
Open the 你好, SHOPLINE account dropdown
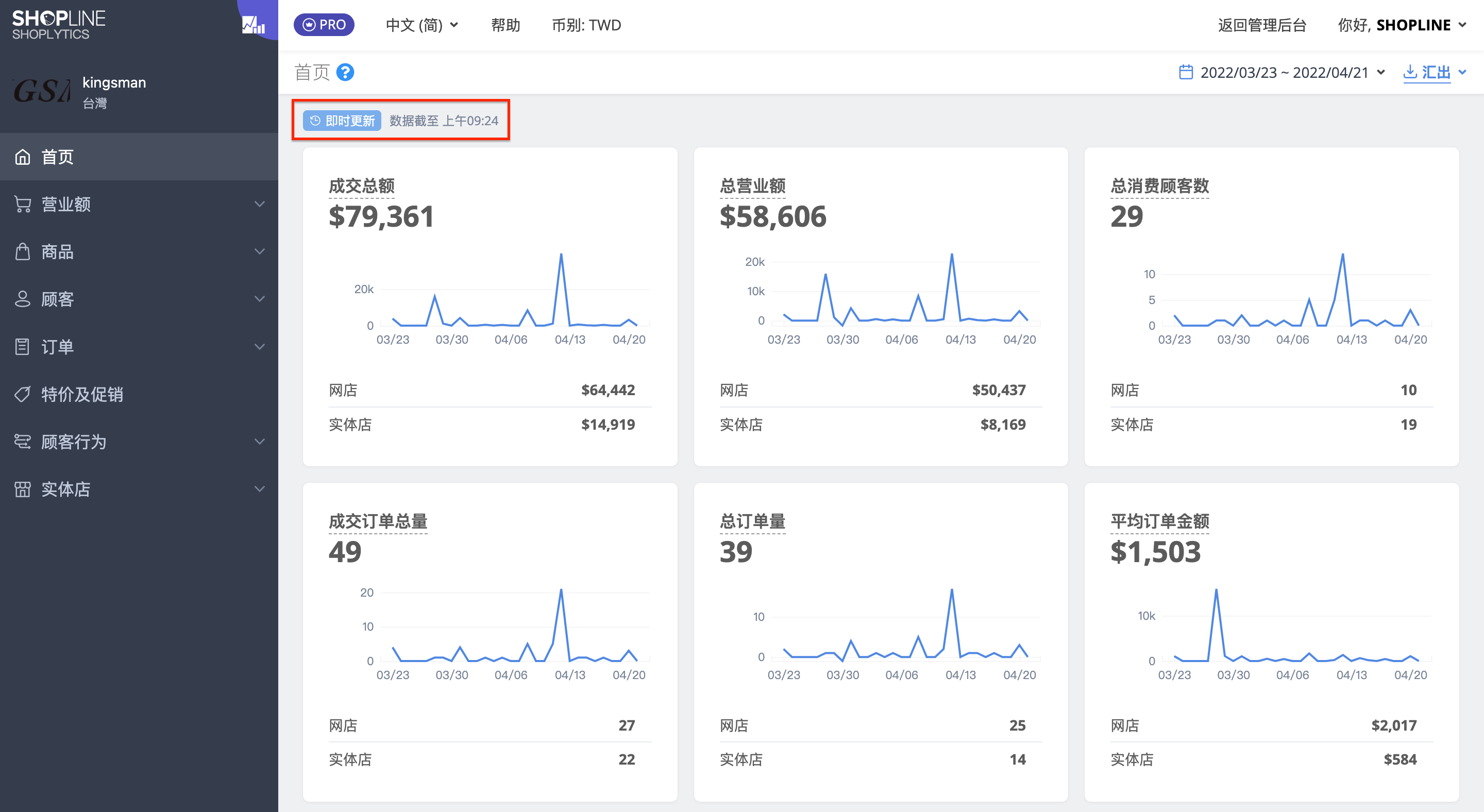click(1402, 25)
